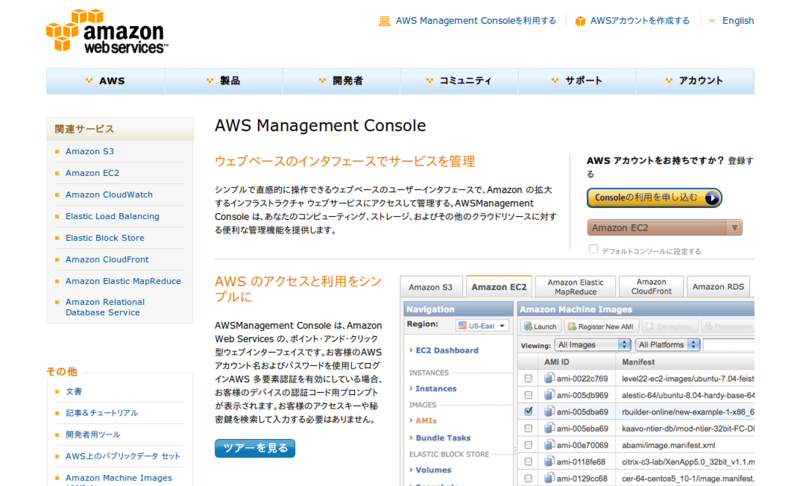Image resolution: width=800 pixels, height=486 pixels.
Task: Click the Launch button in AMI toolbar
Action: click(x=541, y=326)
